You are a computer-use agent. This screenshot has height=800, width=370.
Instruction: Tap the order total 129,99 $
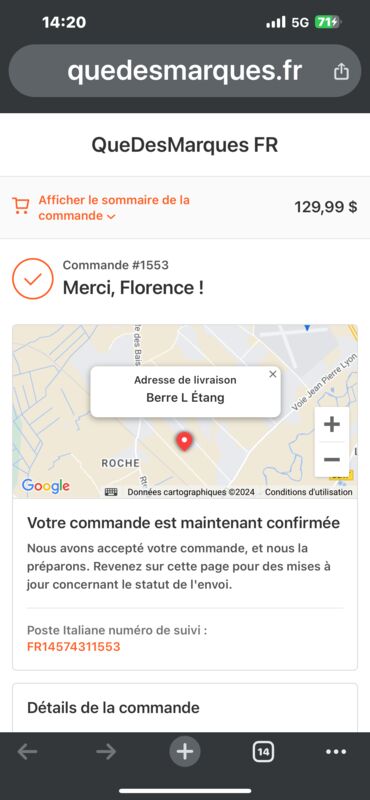click(326, 207)
